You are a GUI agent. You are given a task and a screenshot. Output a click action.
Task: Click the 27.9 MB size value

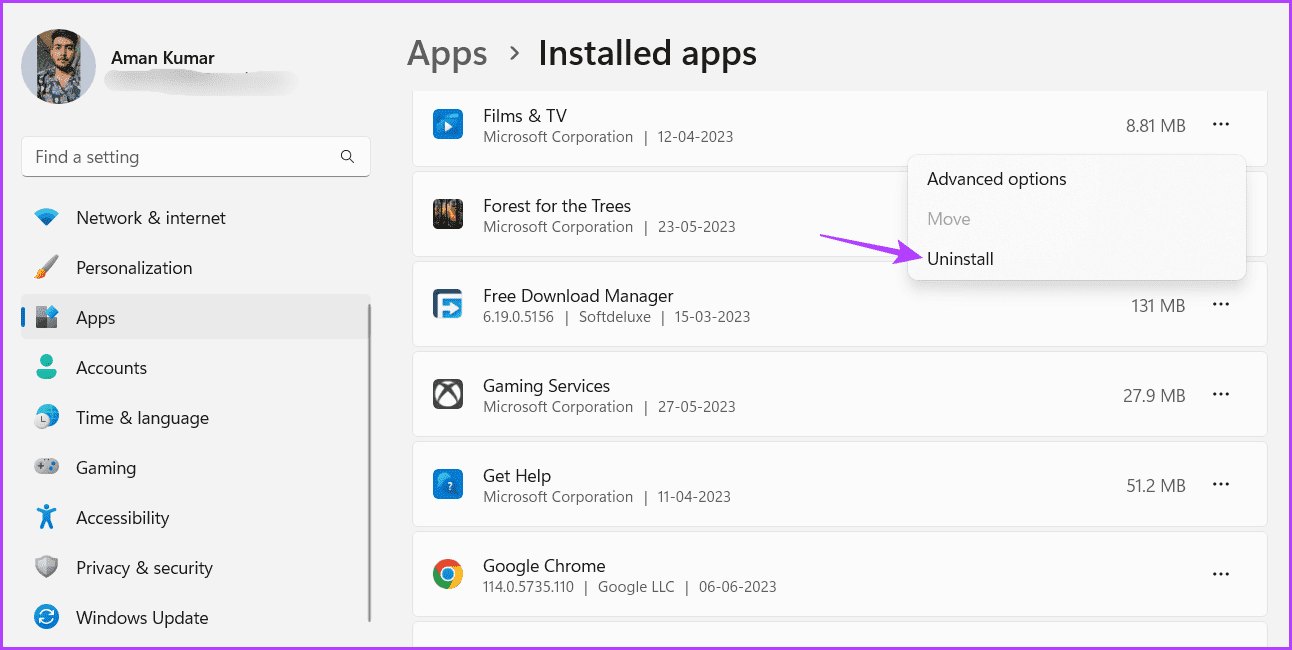click(x=1154, y=396)
